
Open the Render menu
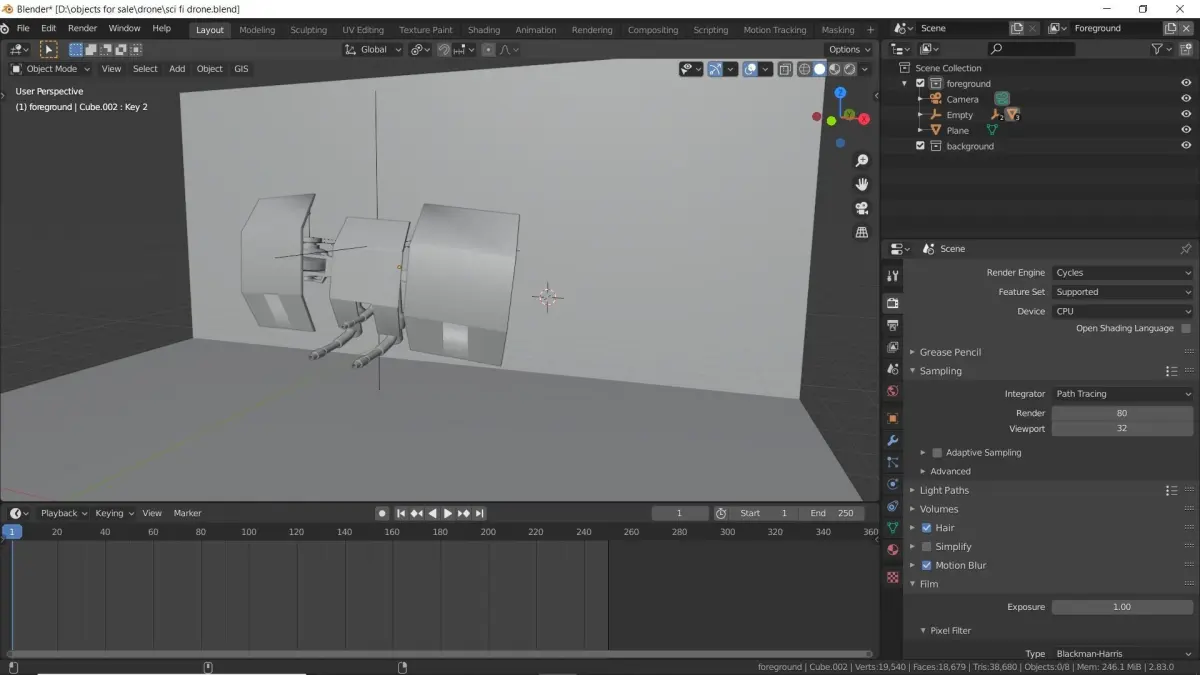pyautogui.click(x=82, y=28)
